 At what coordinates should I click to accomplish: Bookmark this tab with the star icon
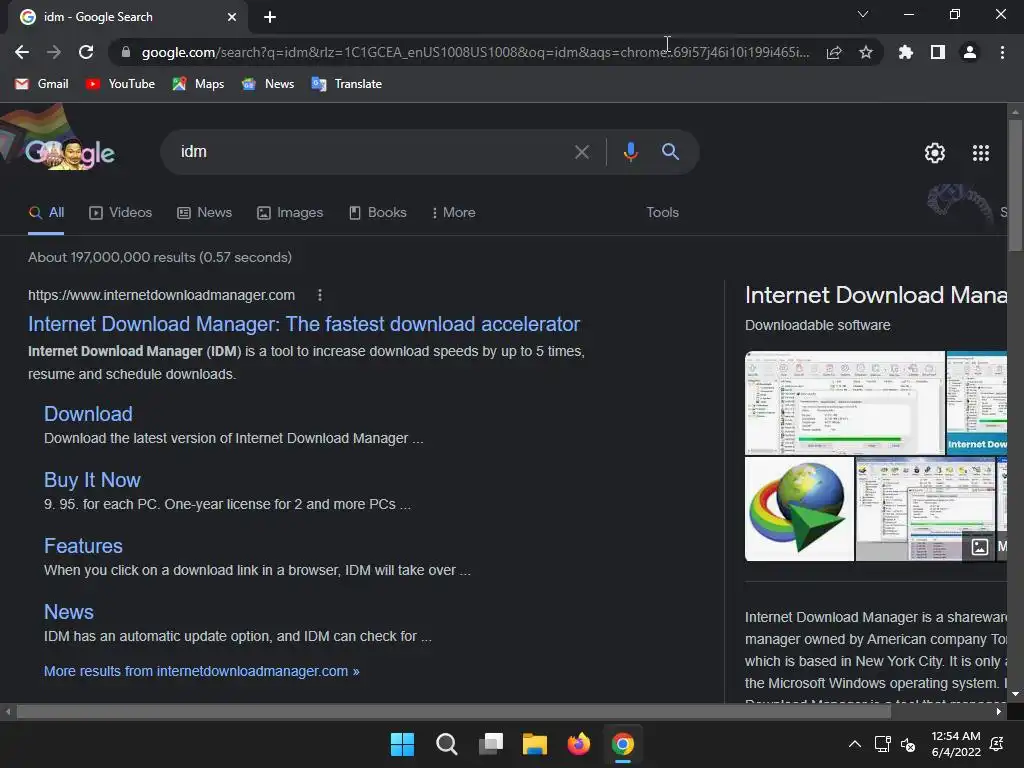click(865, 52)
